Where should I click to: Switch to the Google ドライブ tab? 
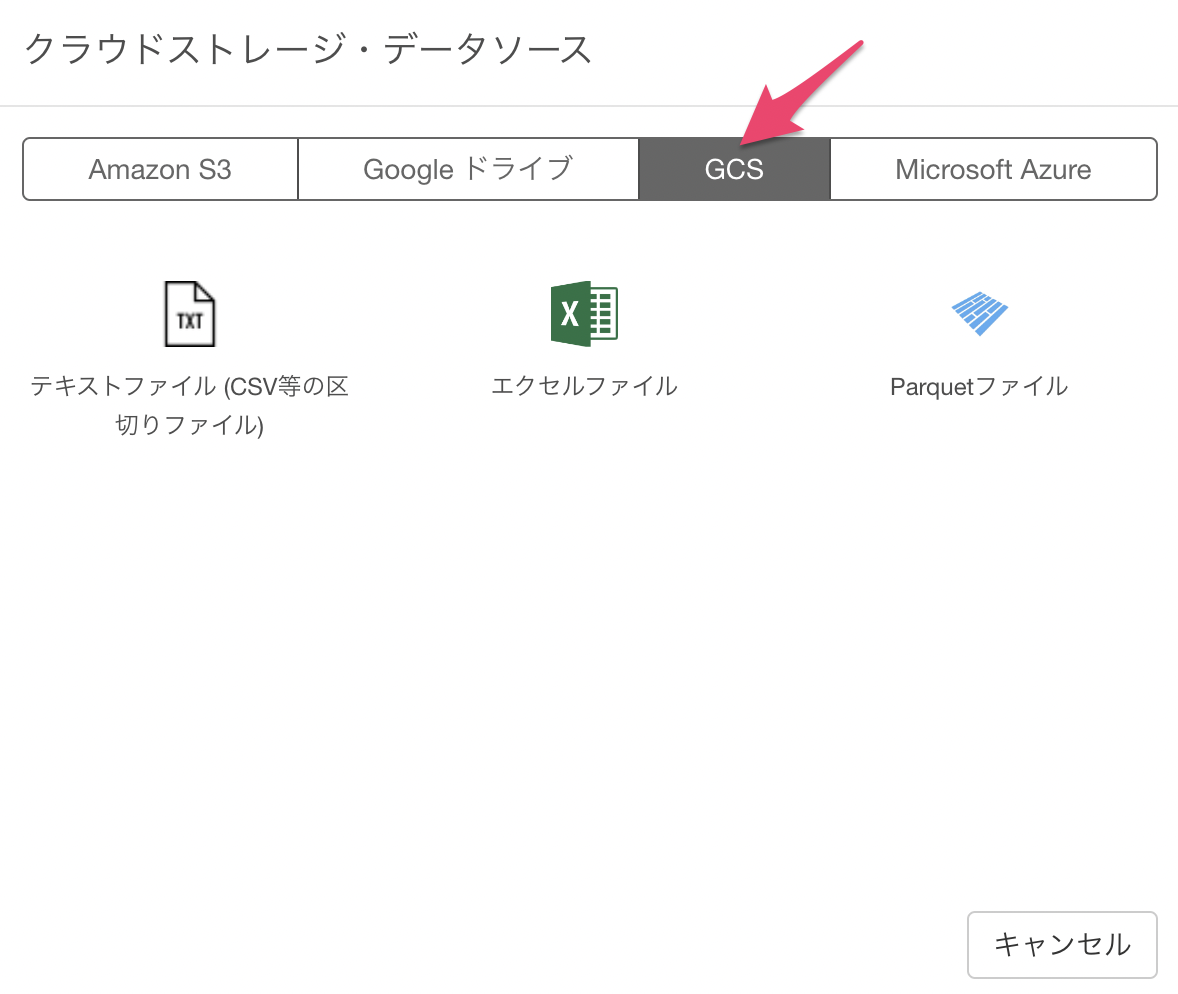[x=468, y=169]
